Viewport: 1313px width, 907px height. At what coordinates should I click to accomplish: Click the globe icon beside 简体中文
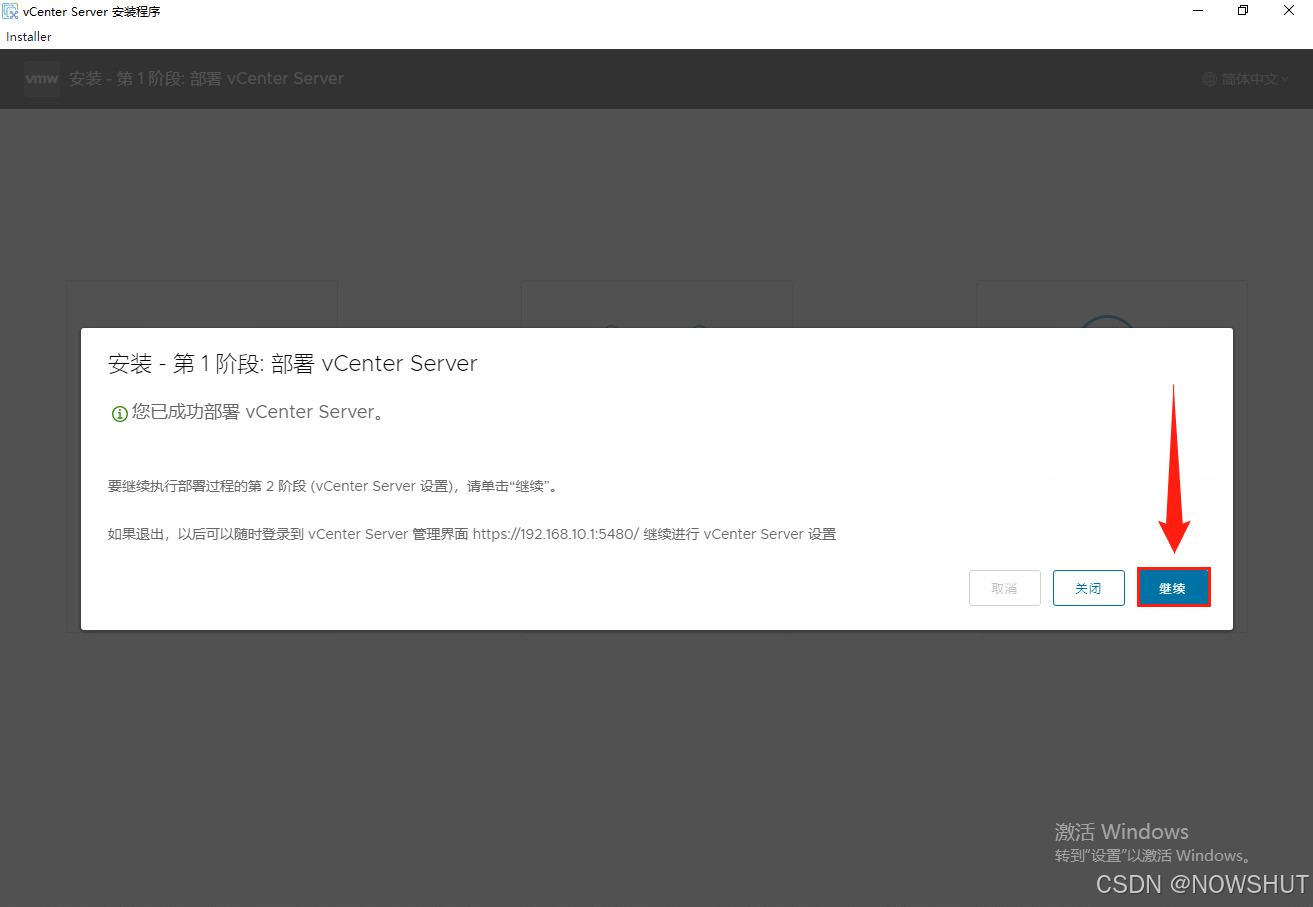pyautogui.click(x=1210, y=79)
